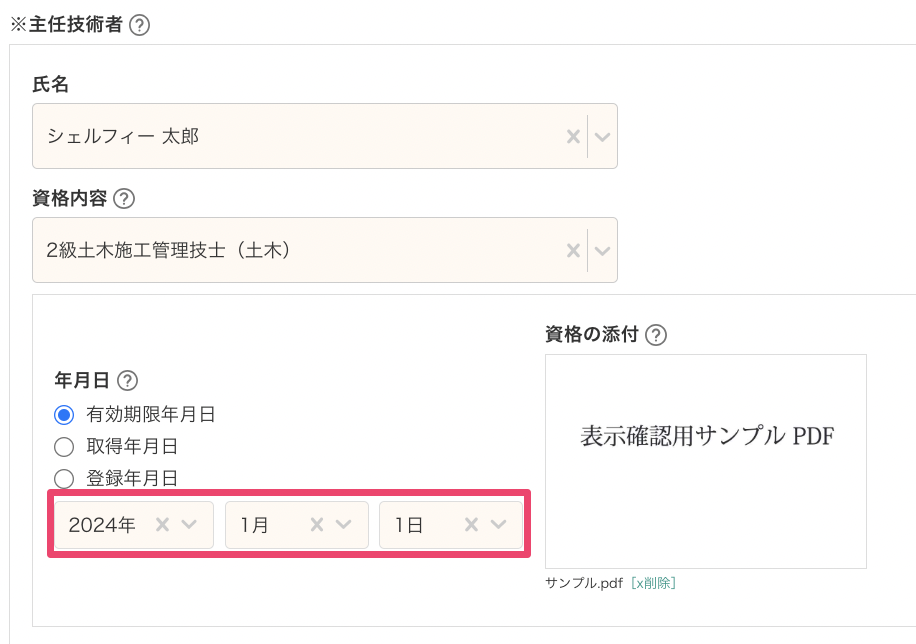Open the day dropdown showing 1日
Image resolution: width=916 pixels, height=644 pixels.
click(451, 525)
